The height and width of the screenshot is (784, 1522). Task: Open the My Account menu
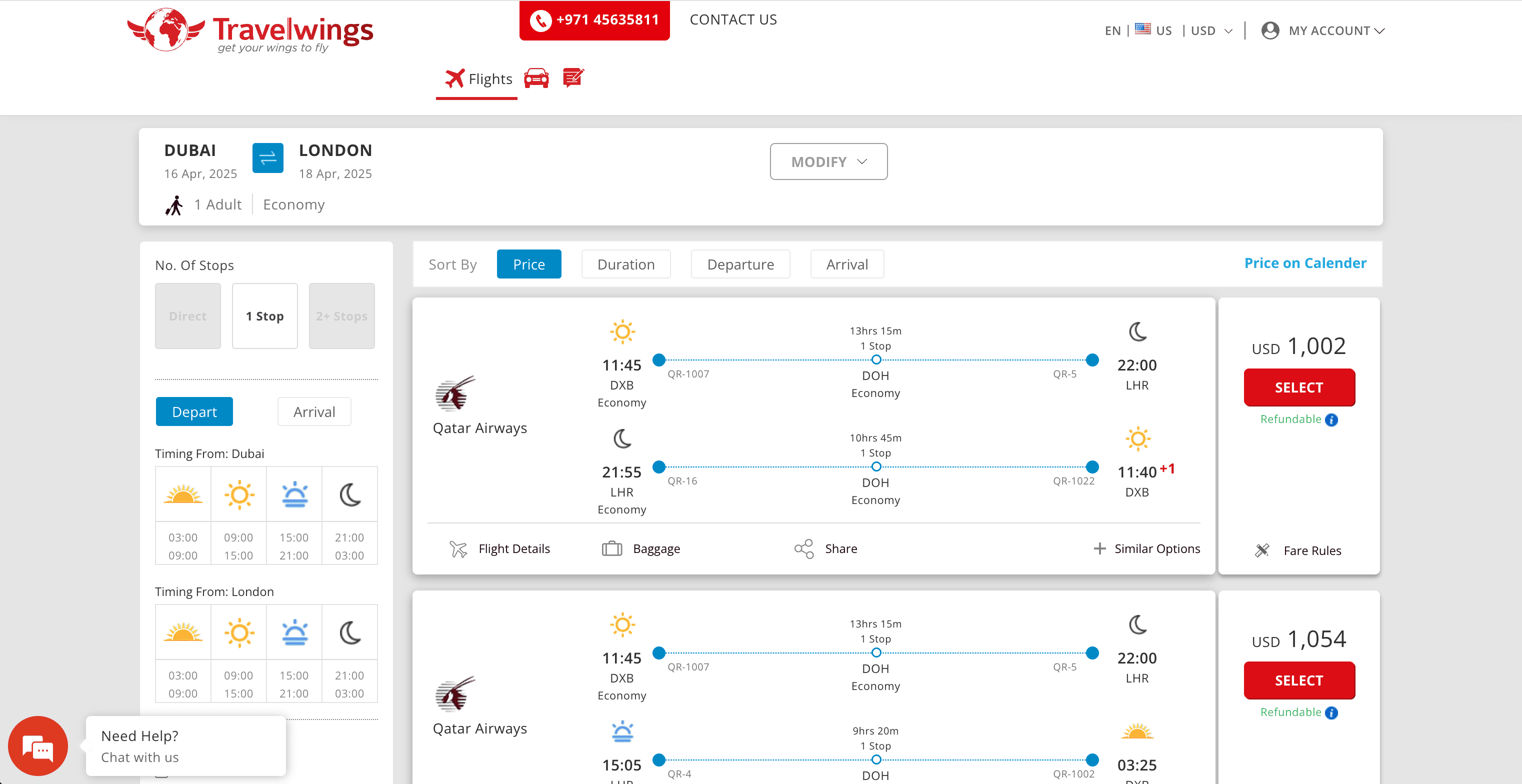(x=1336, y=30)
